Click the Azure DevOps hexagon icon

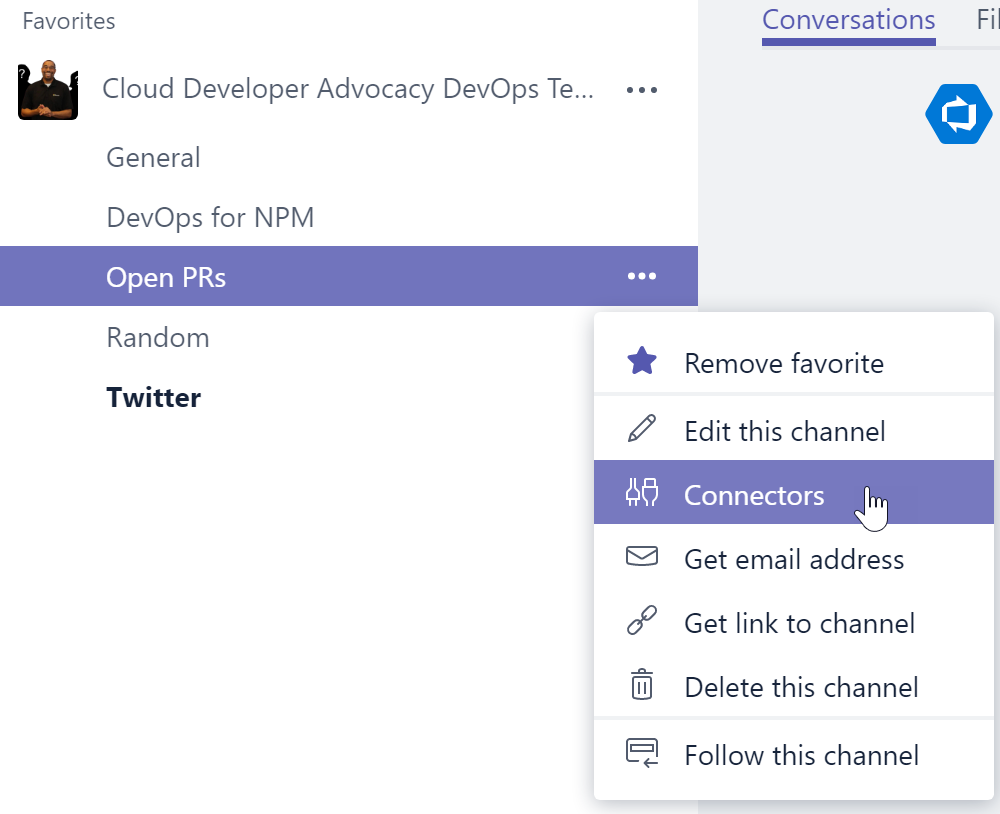point(959,114)
